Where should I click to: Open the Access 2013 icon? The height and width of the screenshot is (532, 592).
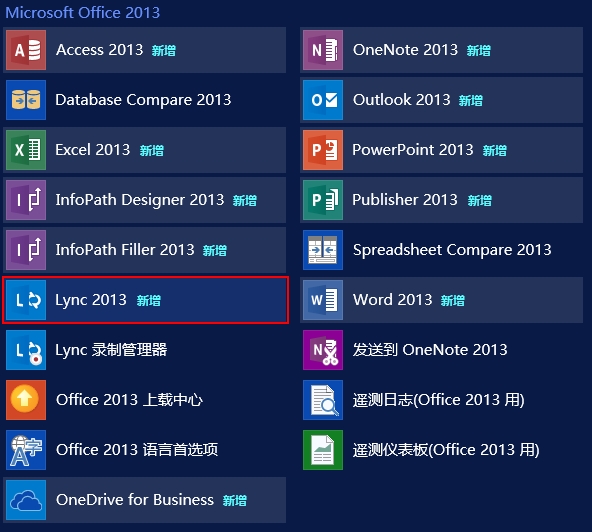tap(26, 50)
